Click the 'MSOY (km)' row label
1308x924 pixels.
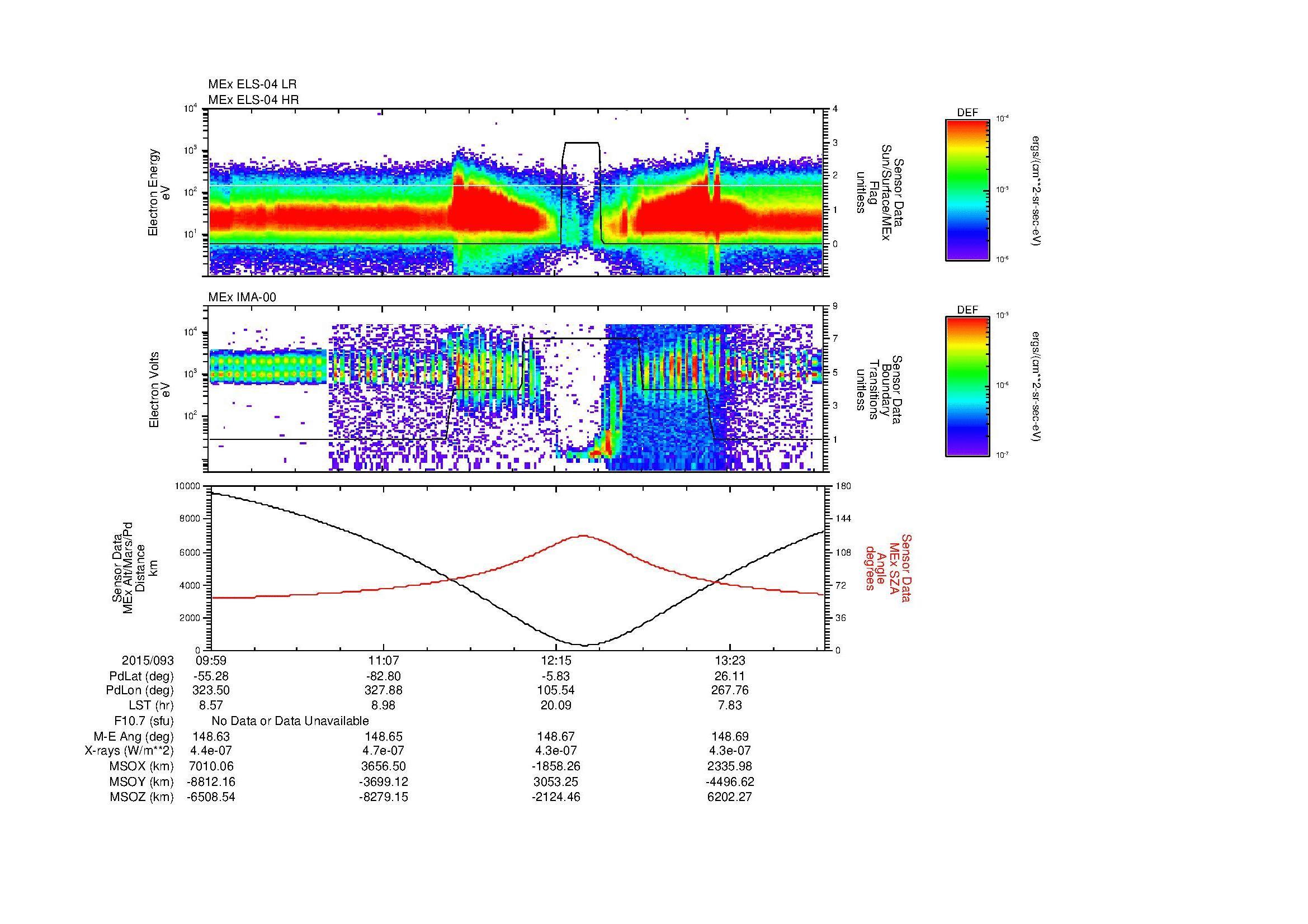(x=142, y=781)
